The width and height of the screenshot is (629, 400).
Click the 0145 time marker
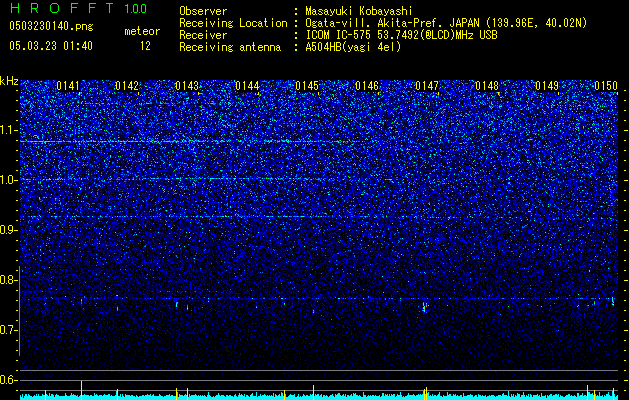click(x=307, y=86)
